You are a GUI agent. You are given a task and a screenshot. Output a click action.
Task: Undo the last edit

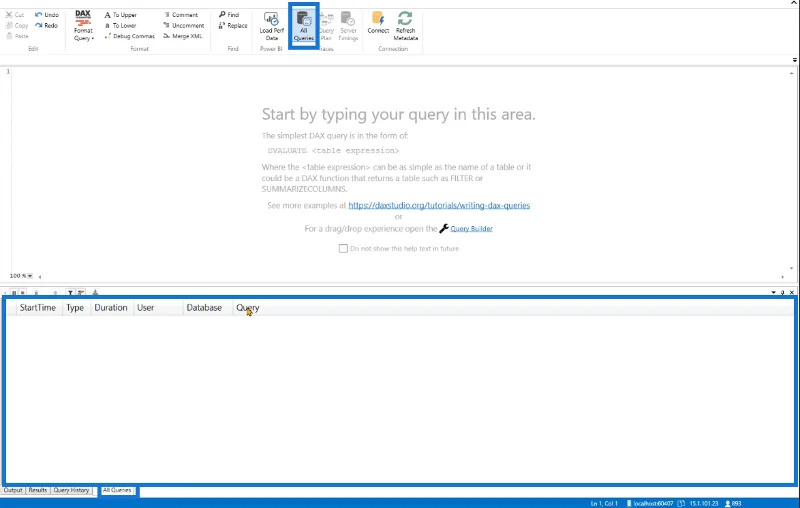(x=46, y=15)
